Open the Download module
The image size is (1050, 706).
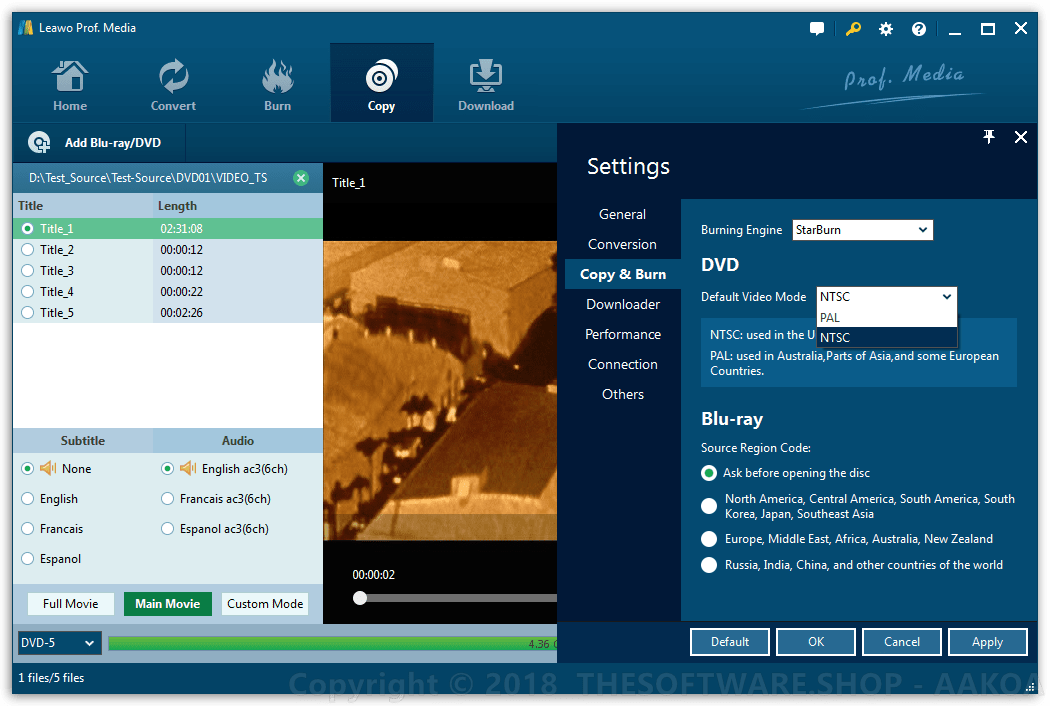(485, 85)
